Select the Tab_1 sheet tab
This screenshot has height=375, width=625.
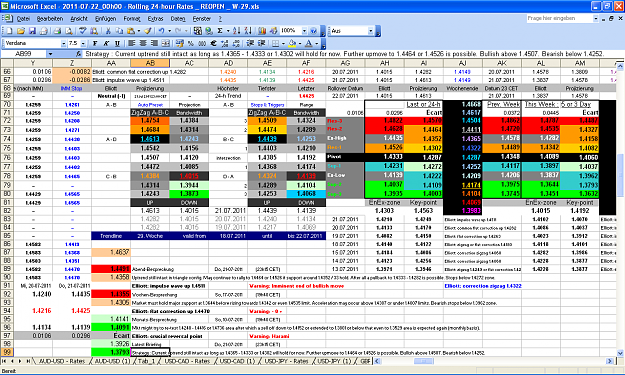[146, 361]
